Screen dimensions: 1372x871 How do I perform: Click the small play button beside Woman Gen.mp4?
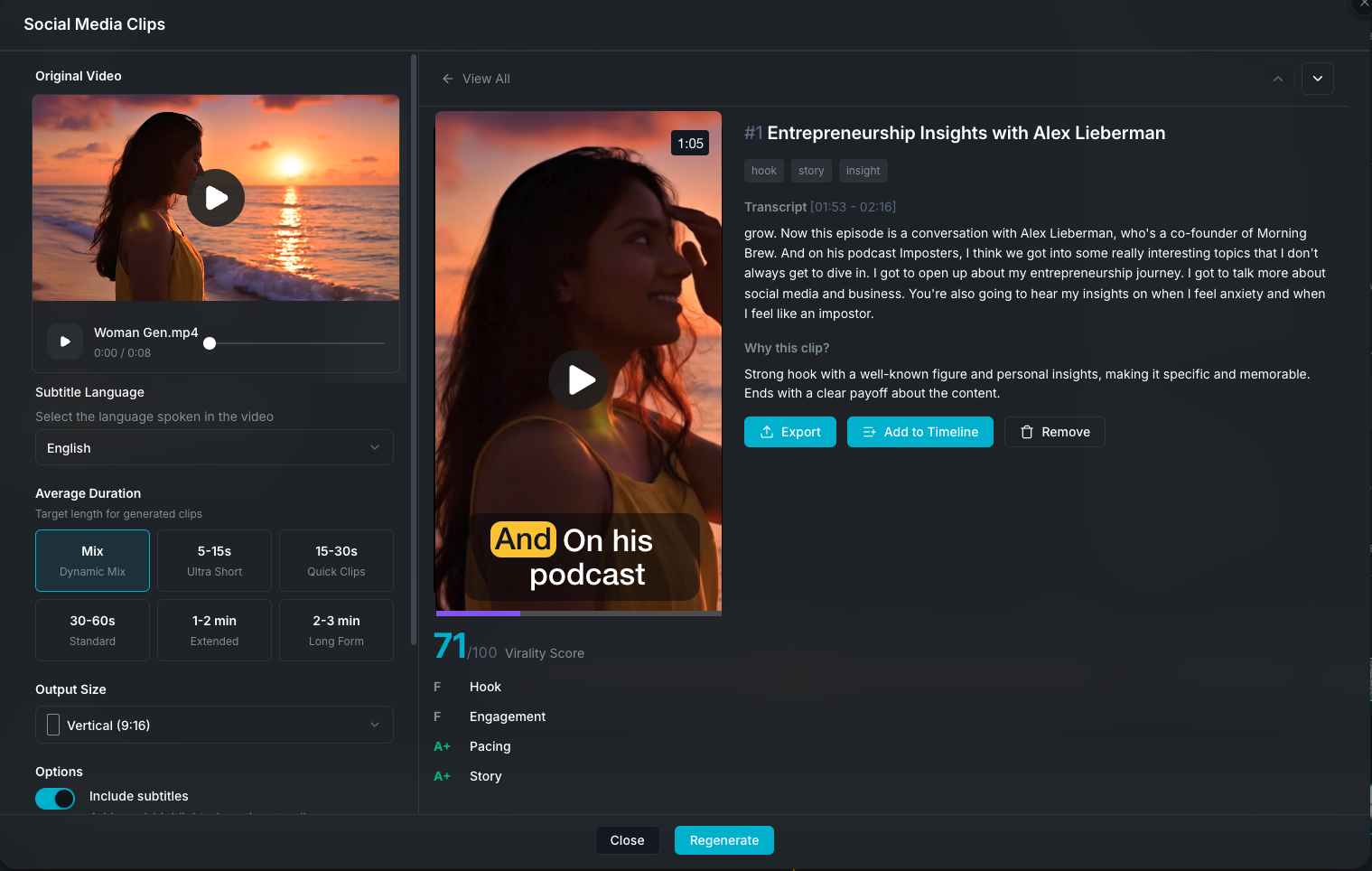[x=65, y=342]
